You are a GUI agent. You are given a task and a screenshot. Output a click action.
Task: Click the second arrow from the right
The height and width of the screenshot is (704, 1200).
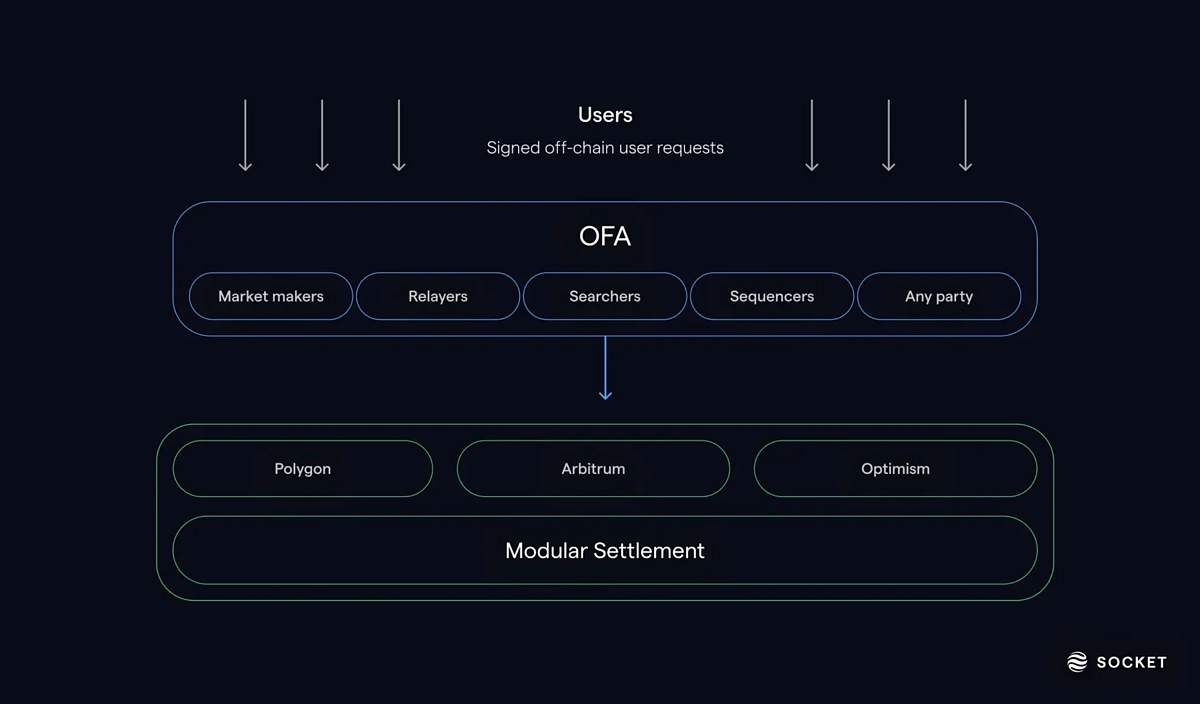pos(888,135)
